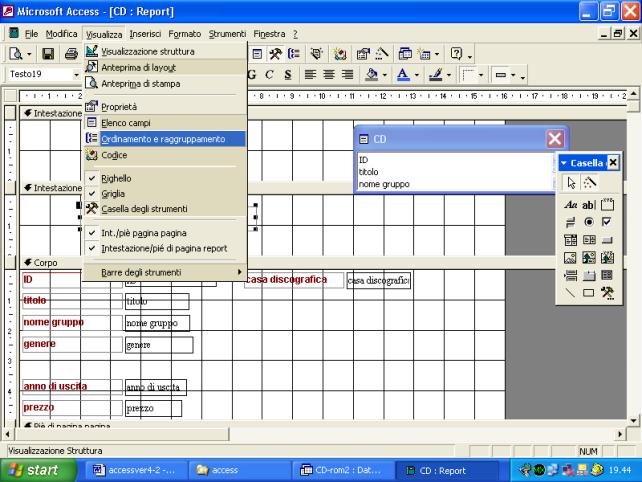
Task: Click the Align Right icon
Action: 347,75
